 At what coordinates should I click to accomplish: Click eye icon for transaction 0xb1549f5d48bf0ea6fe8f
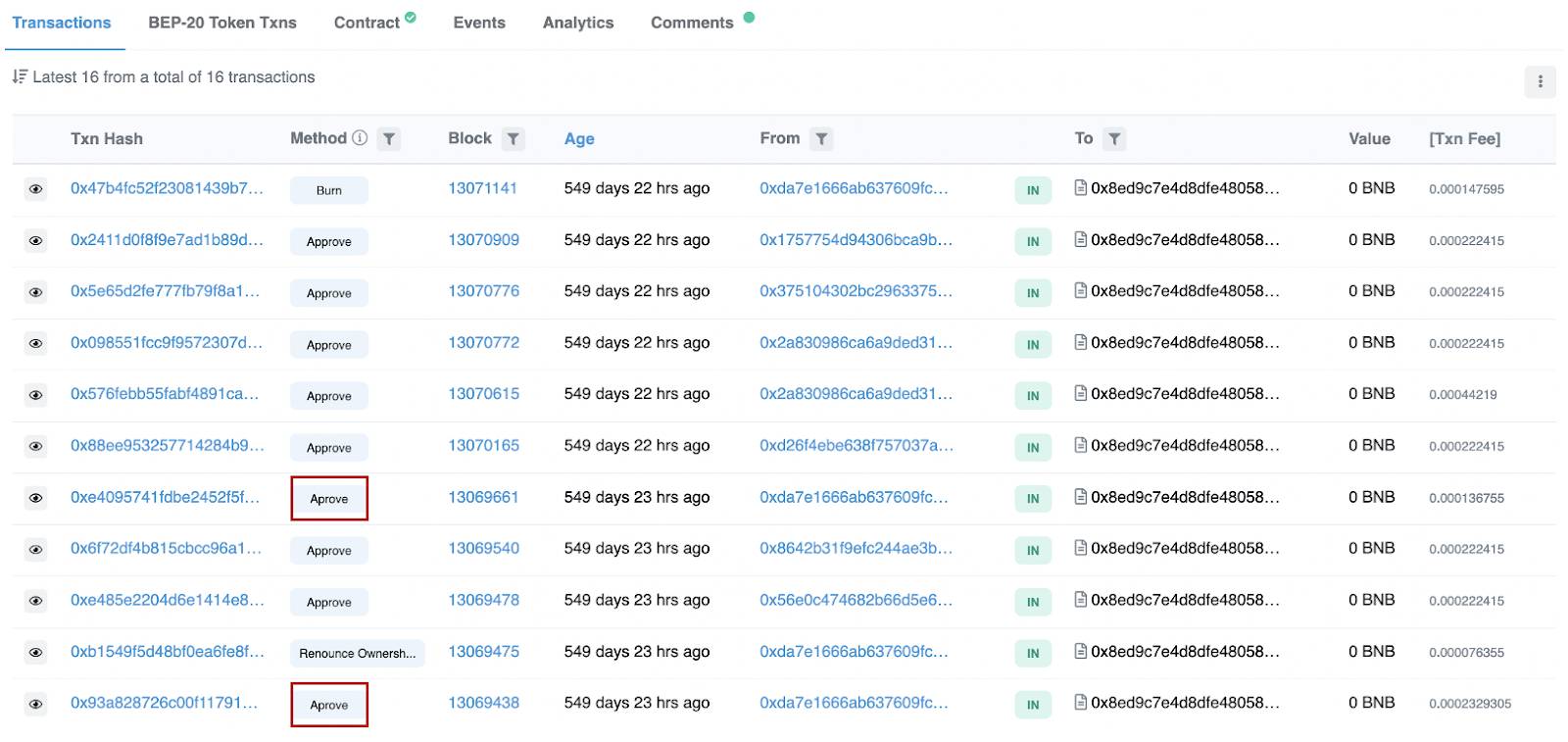(35, 652)
